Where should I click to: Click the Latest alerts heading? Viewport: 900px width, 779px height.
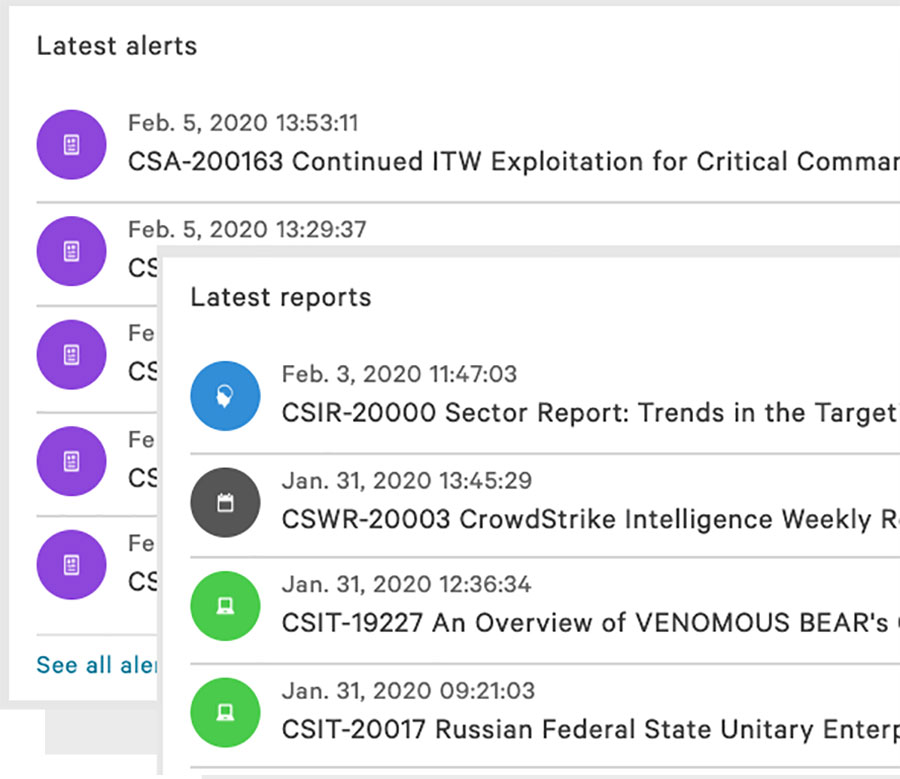[x=117, y=46]
